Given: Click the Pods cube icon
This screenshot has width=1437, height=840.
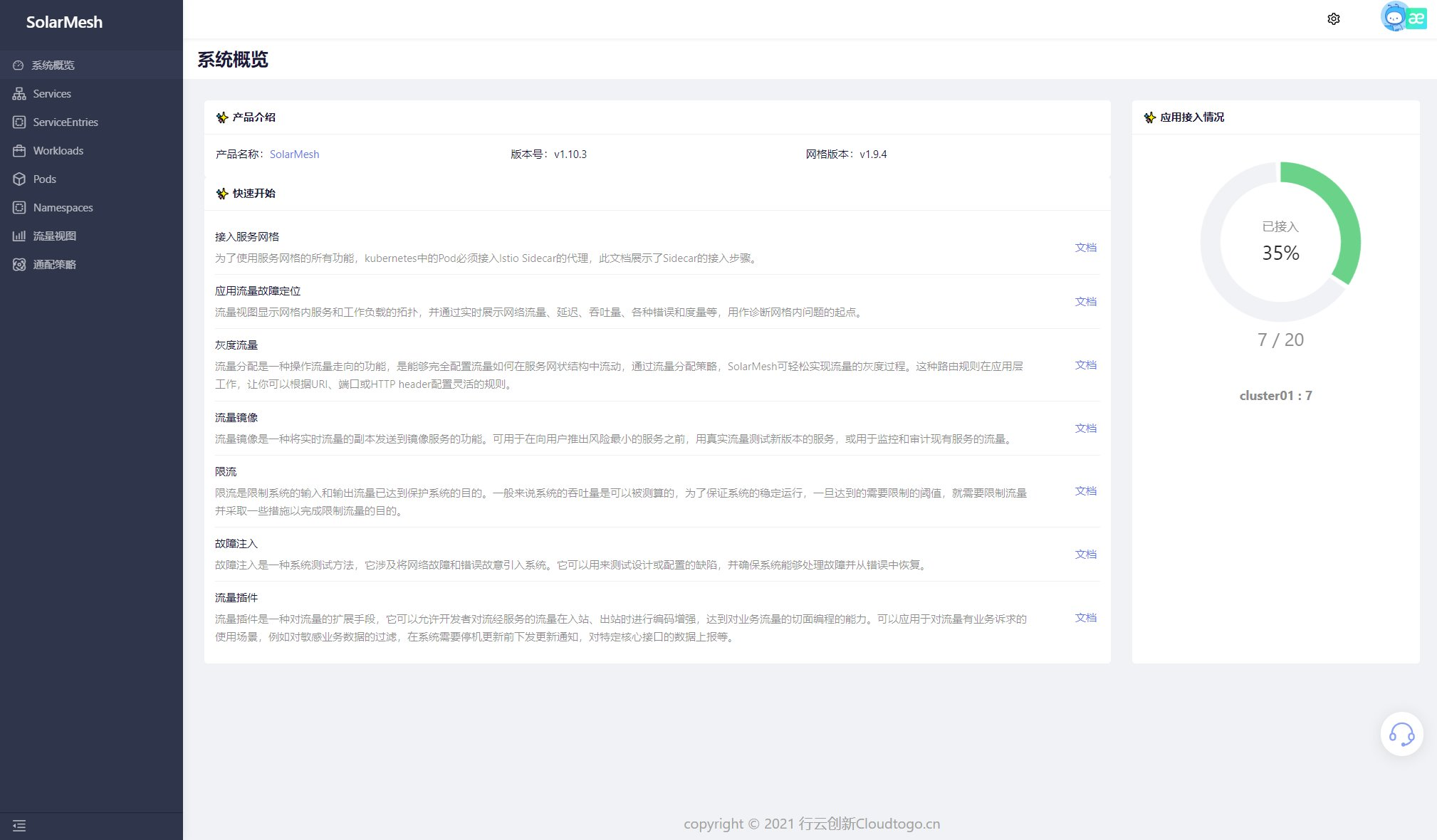Looking at the screenshot, I should (19, 179).
